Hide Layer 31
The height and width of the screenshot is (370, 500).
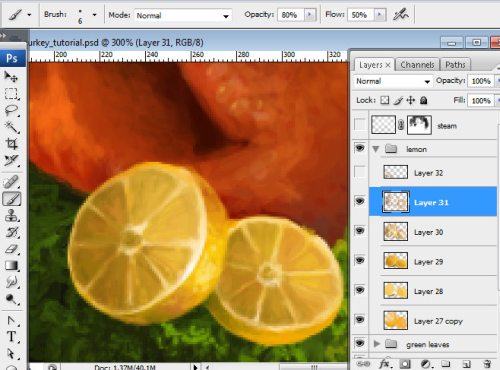tap(360, 201)
